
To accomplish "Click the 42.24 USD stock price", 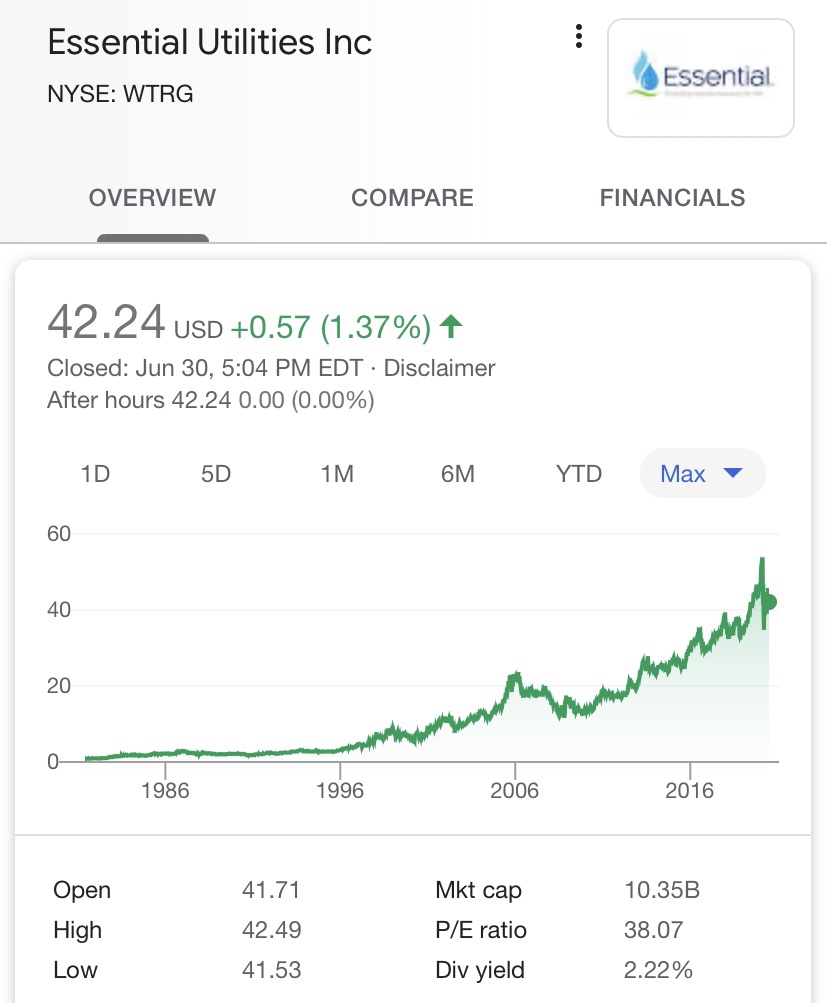I will (x=106, y=323).
